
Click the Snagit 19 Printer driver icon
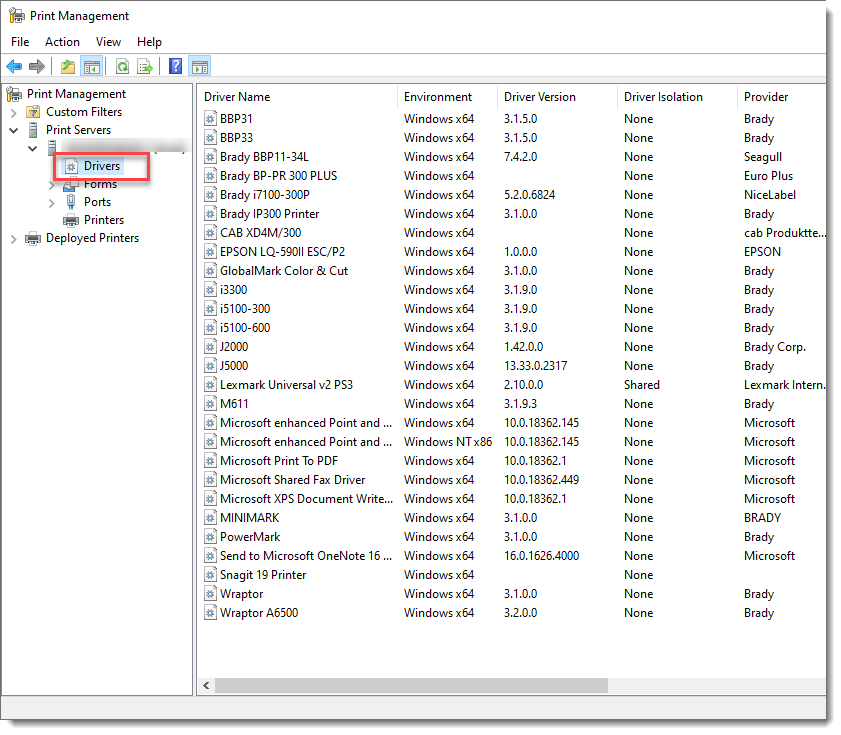210,575
